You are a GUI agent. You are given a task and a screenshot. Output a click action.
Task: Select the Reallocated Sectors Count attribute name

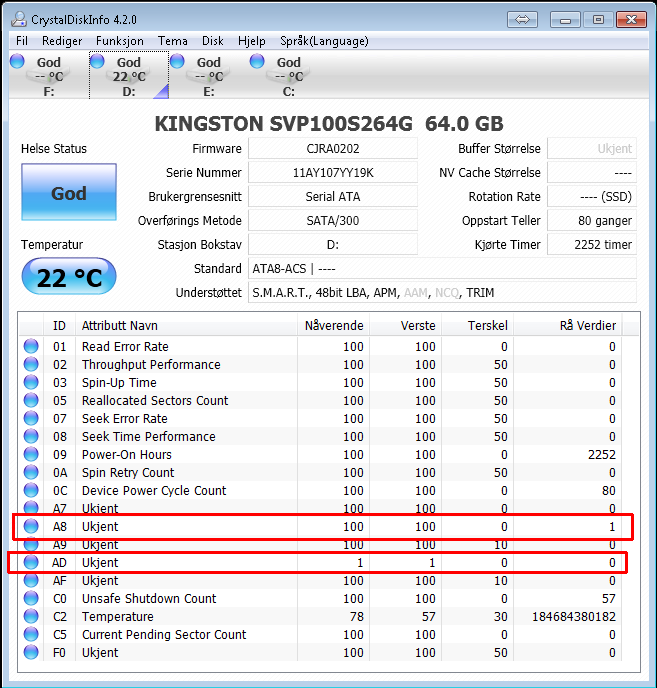155,401
